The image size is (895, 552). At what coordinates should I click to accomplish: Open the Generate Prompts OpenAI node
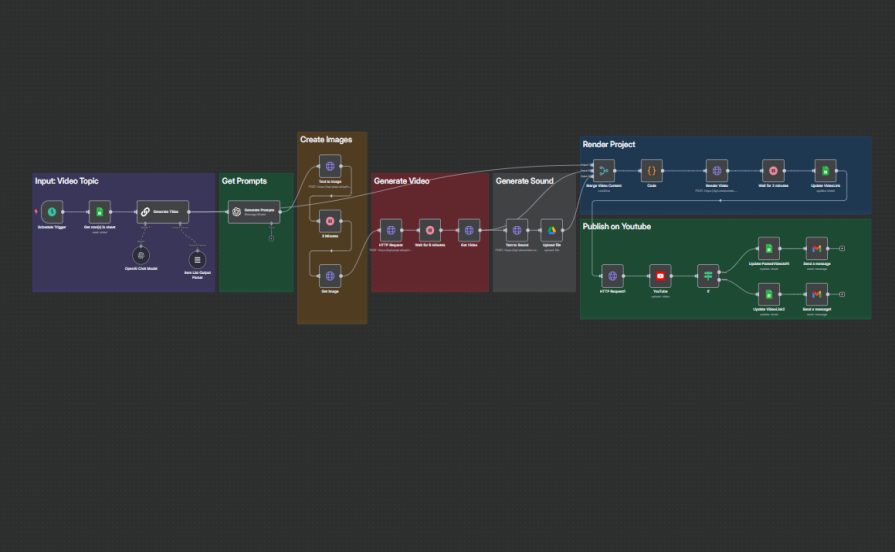point(254,211)
